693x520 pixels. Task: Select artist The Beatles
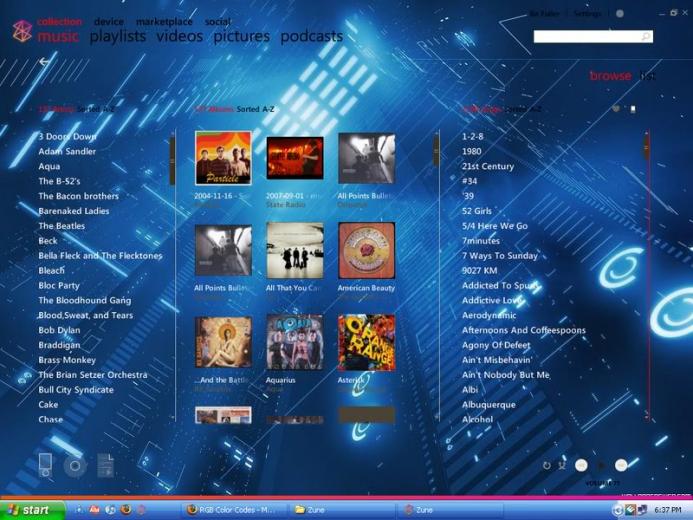tap(61, 226)
